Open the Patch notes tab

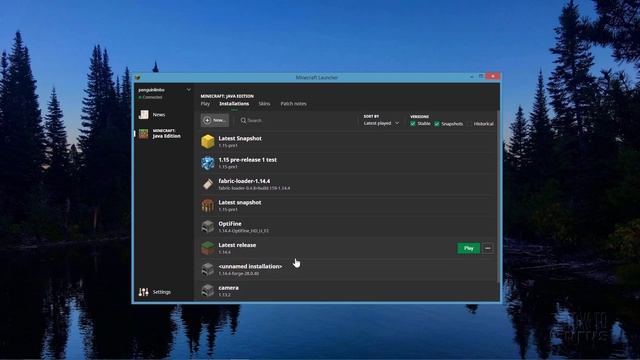tap(293, 104)
